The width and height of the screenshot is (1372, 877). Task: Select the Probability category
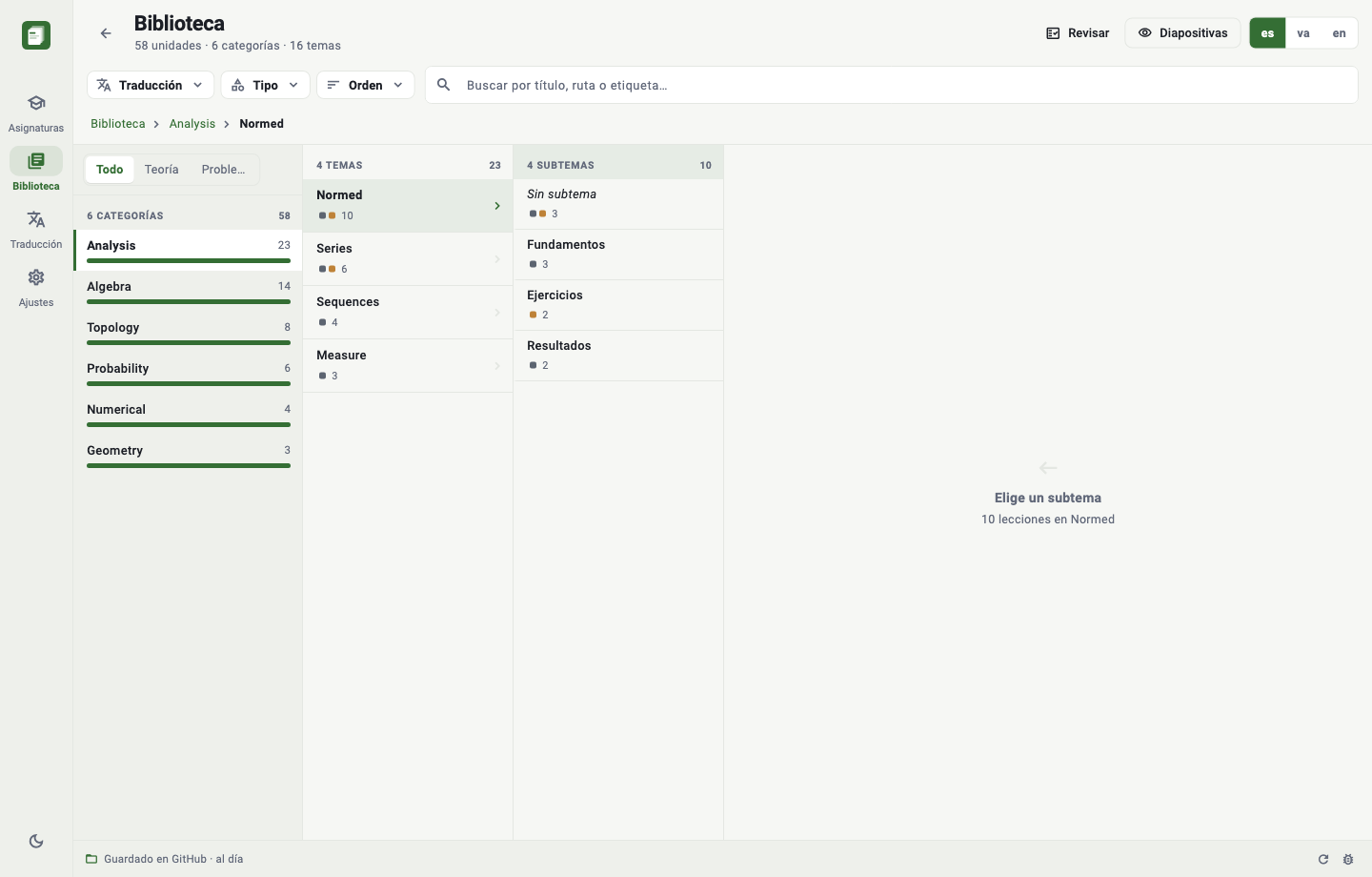[189, 373]
